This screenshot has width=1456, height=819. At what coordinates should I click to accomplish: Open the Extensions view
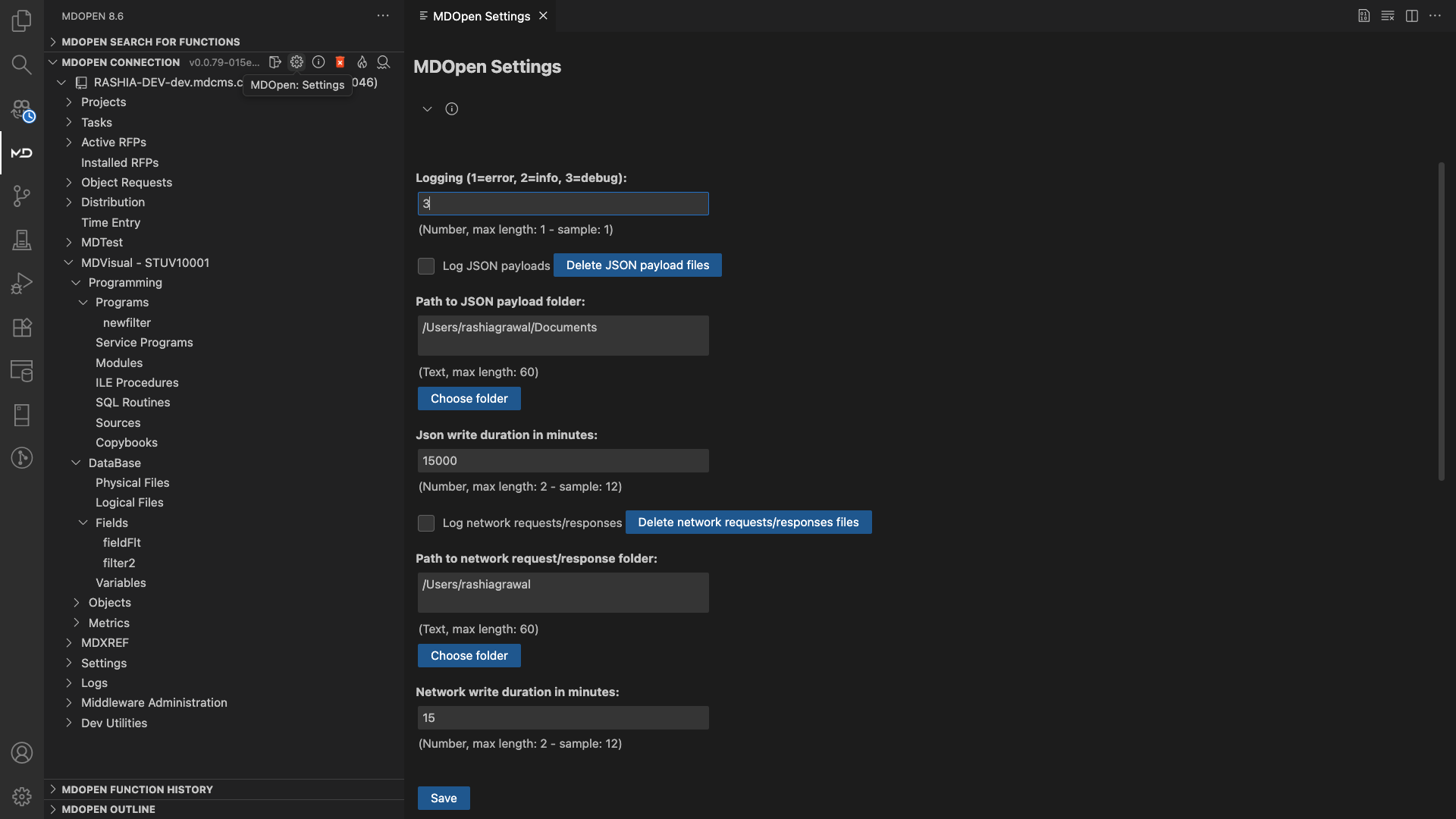click(x=21, y=328)
